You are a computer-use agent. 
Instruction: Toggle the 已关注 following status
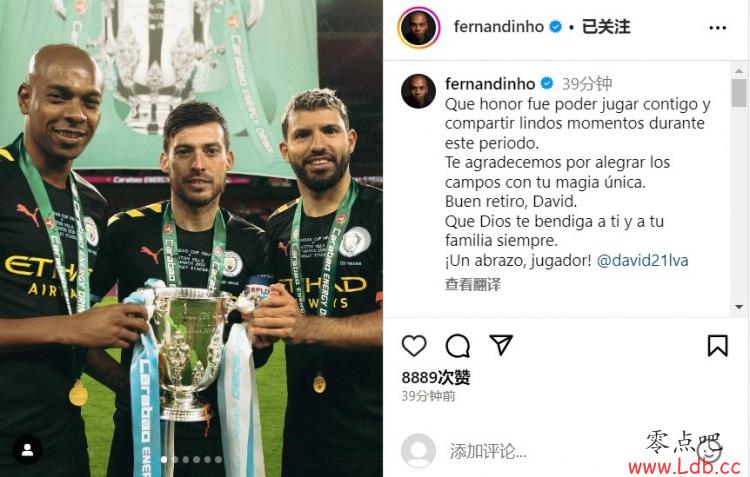606,27
